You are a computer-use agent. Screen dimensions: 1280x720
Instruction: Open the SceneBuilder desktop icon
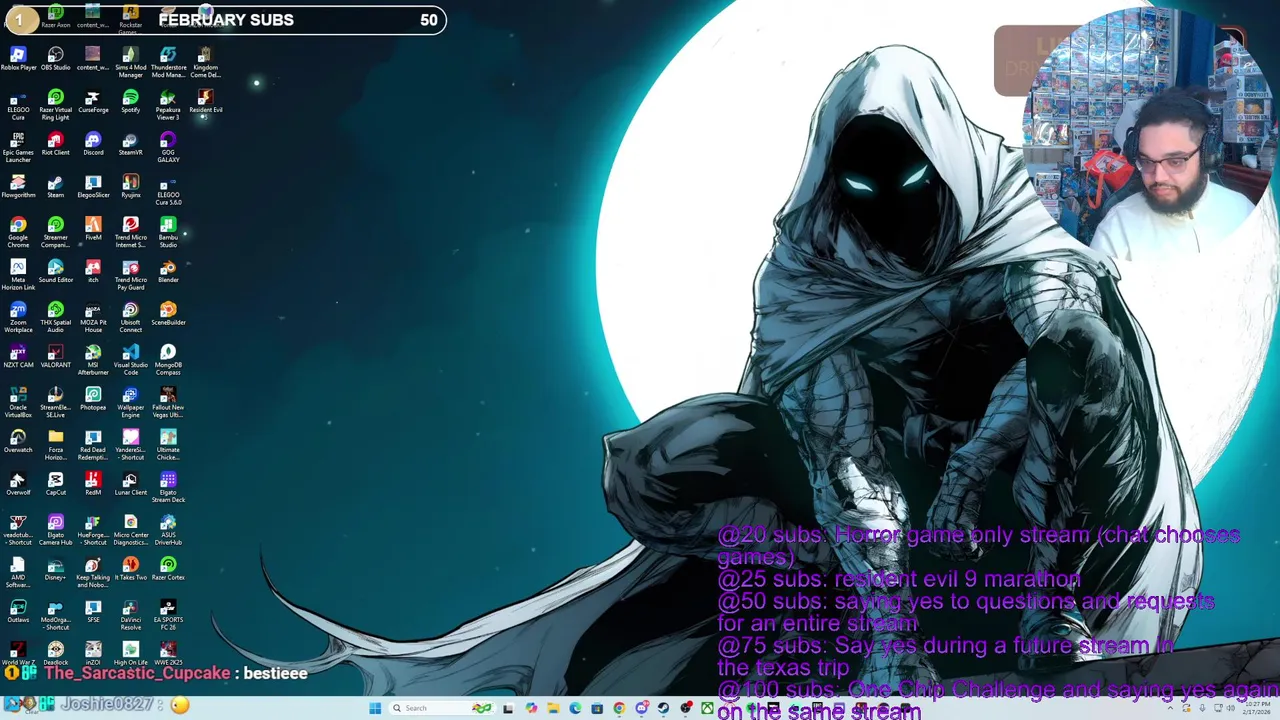coord(168,314)
